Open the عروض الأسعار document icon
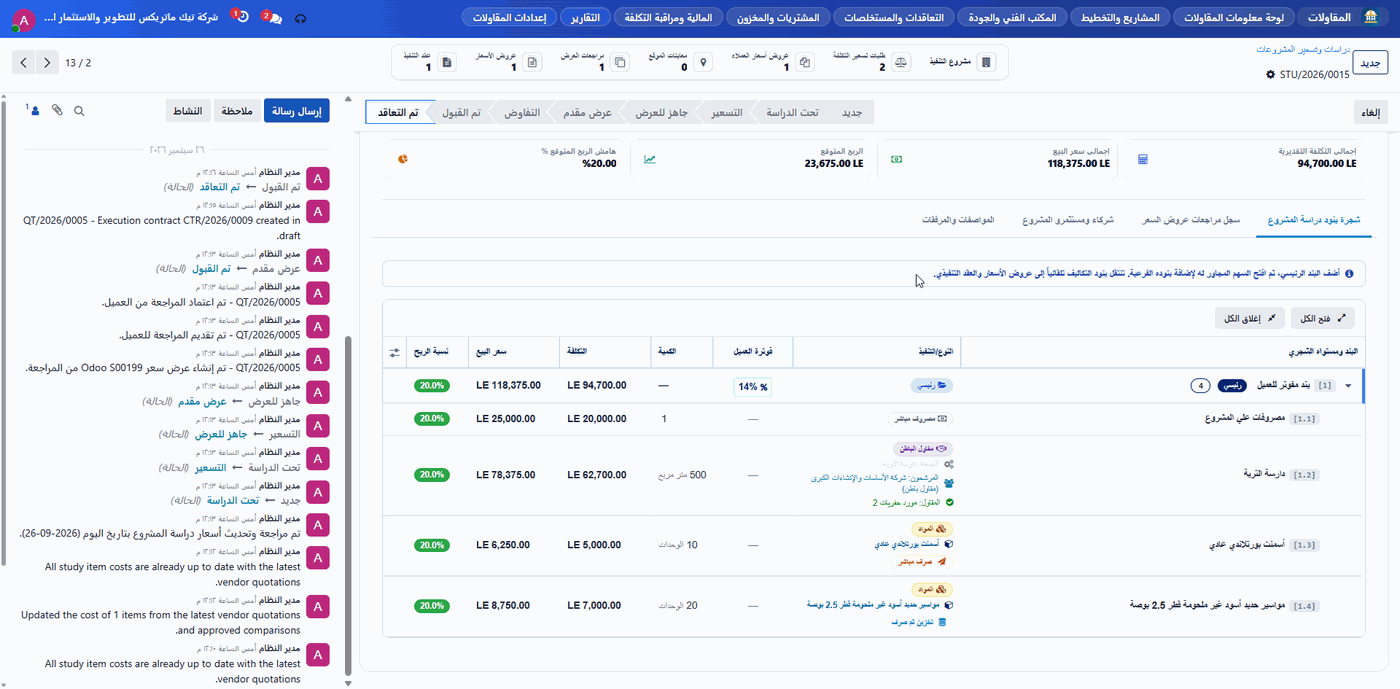The height and width of the screenshot is (689, 1400). click(x=533, y=62)
